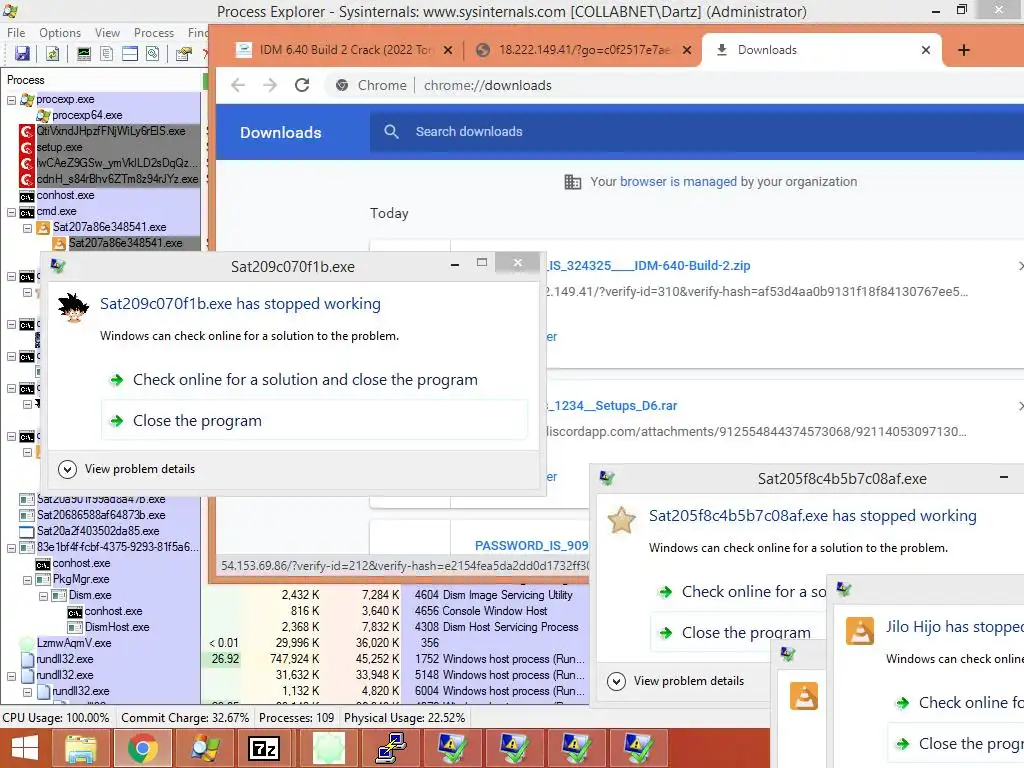Screen dimensions: 1024x768
Task: Click the VLC cone icon in the Jilo Hijo dialog
Action: [x=859, y=631]
